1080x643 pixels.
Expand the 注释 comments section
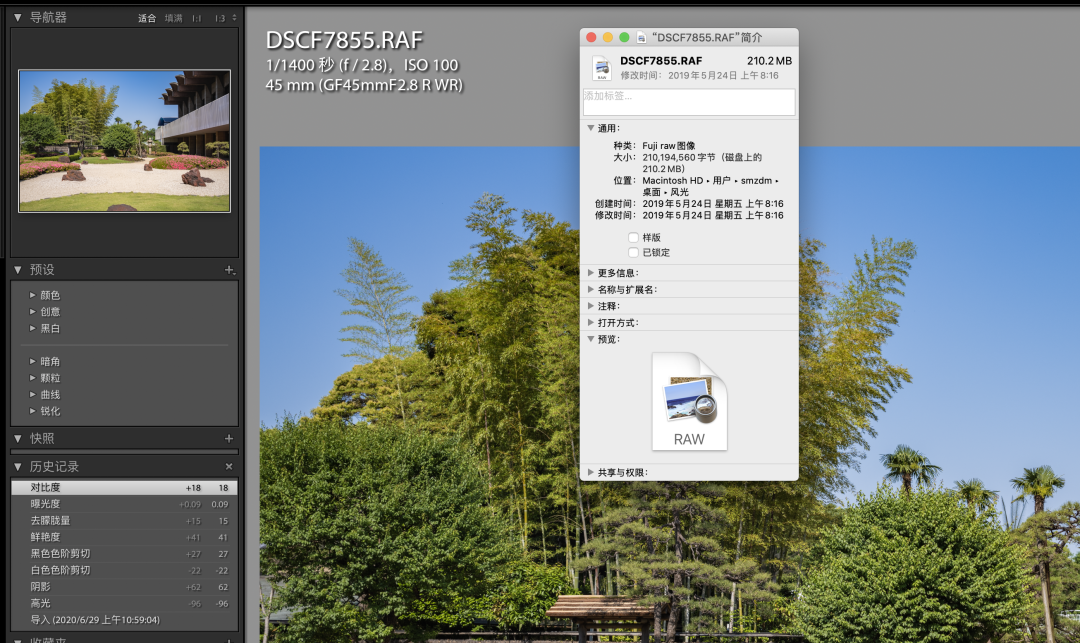pyautogui.click(x=590, y=306)
